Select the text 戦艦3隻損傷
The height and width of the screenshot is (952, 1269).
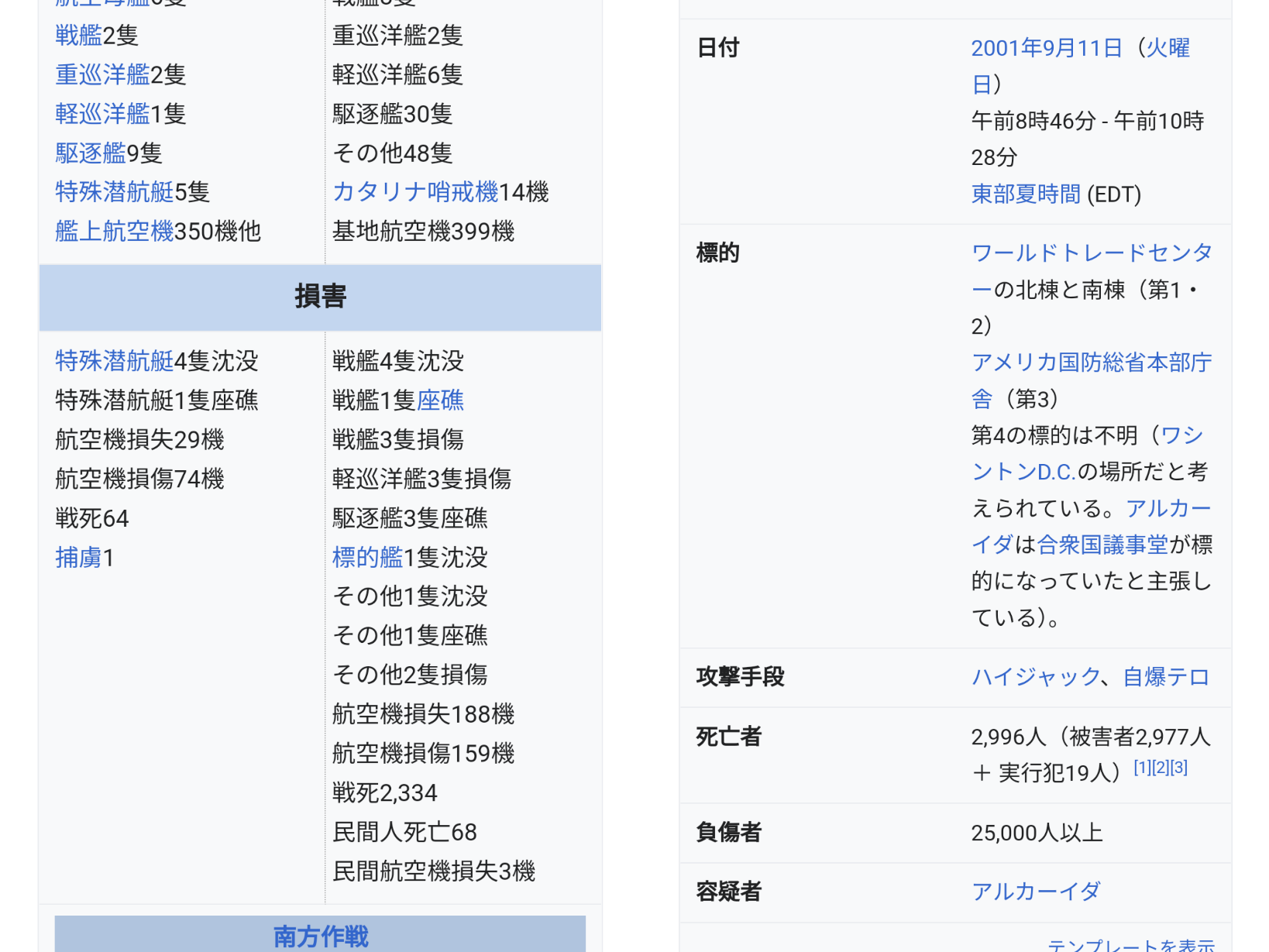398,440
